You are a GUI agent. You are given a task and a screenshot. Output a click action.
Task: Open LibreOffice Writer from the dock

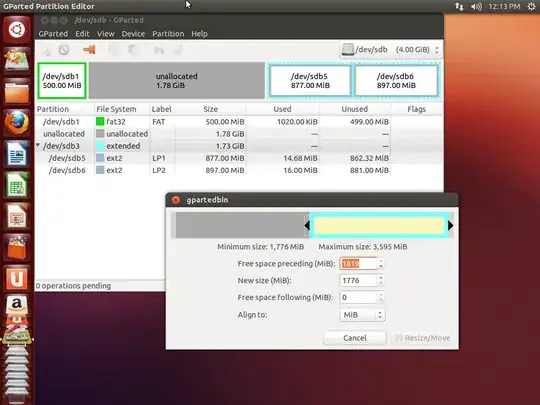(x=17, y=154)
